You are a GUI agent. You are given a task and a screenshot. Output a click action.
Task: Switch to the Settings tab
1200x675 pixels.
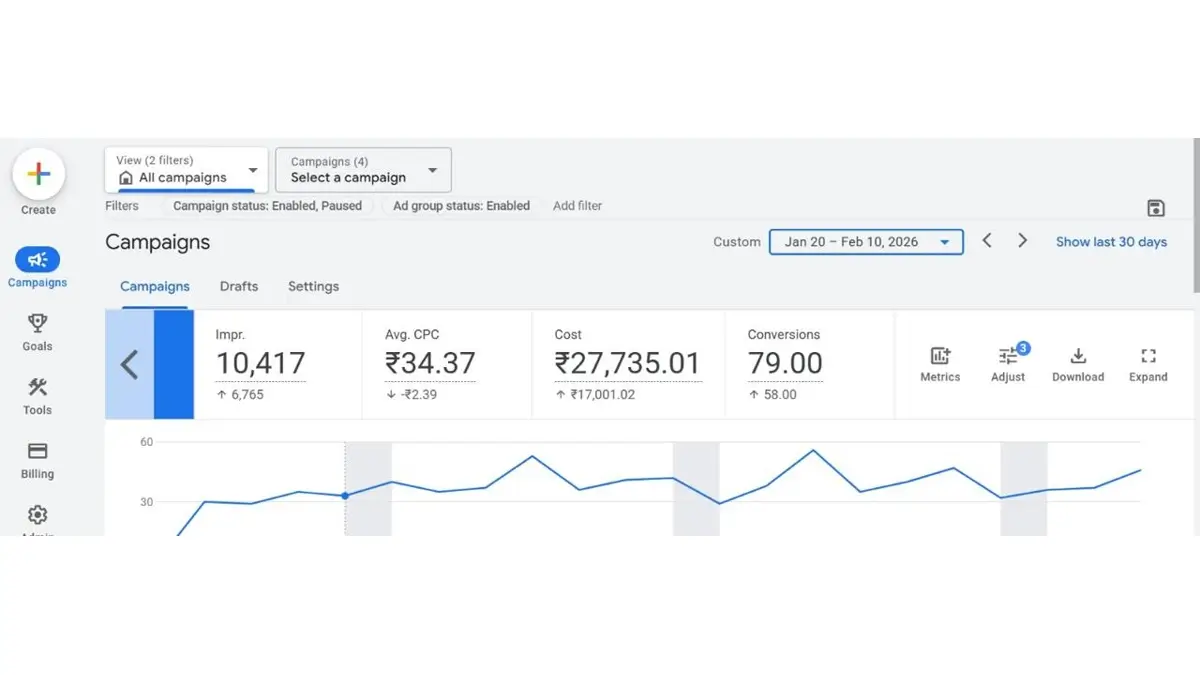click(x=313, y=286)
